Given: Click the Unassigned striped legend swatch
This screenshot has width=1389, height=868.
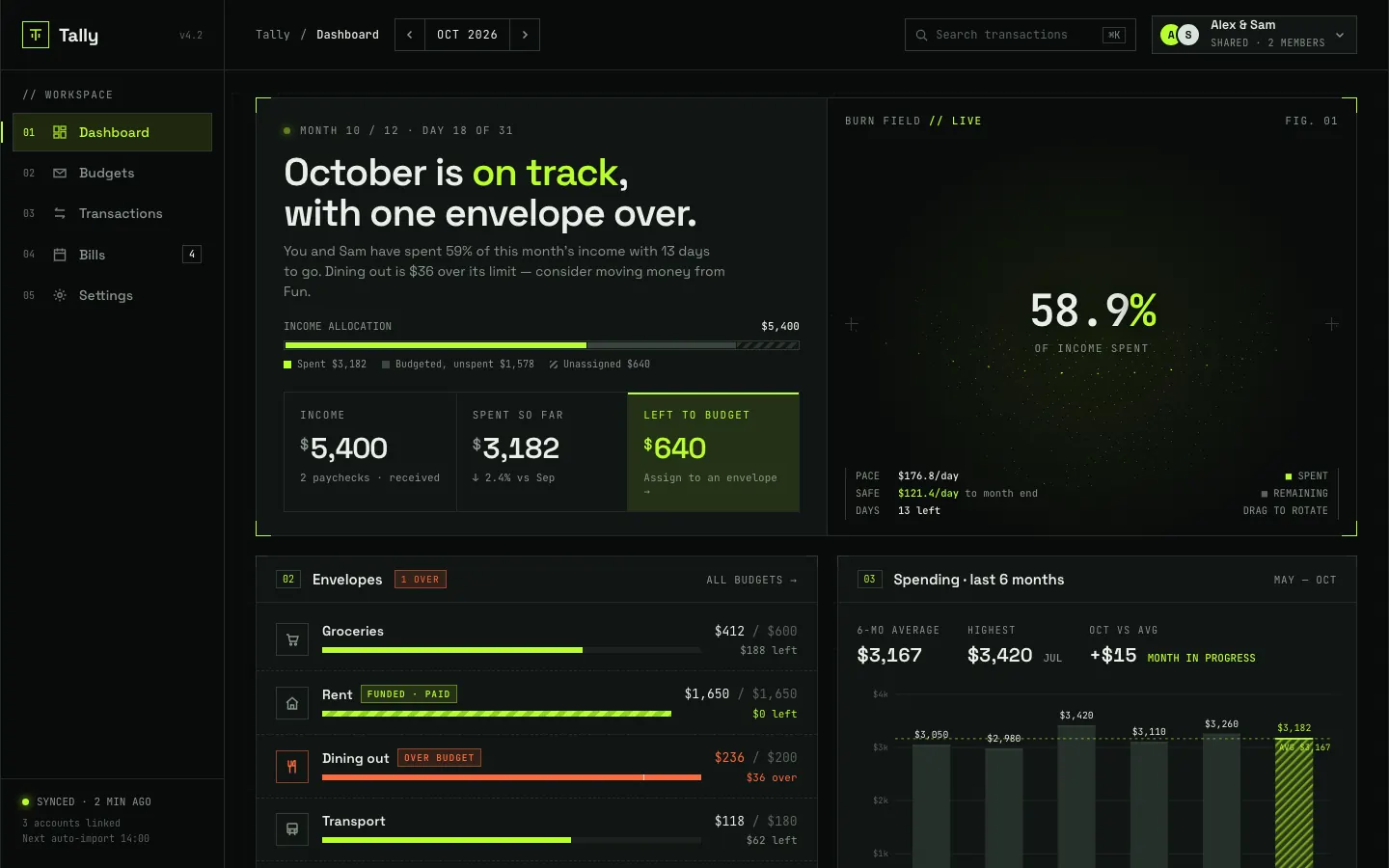Looking at the screenshot, I should (554, 365).
